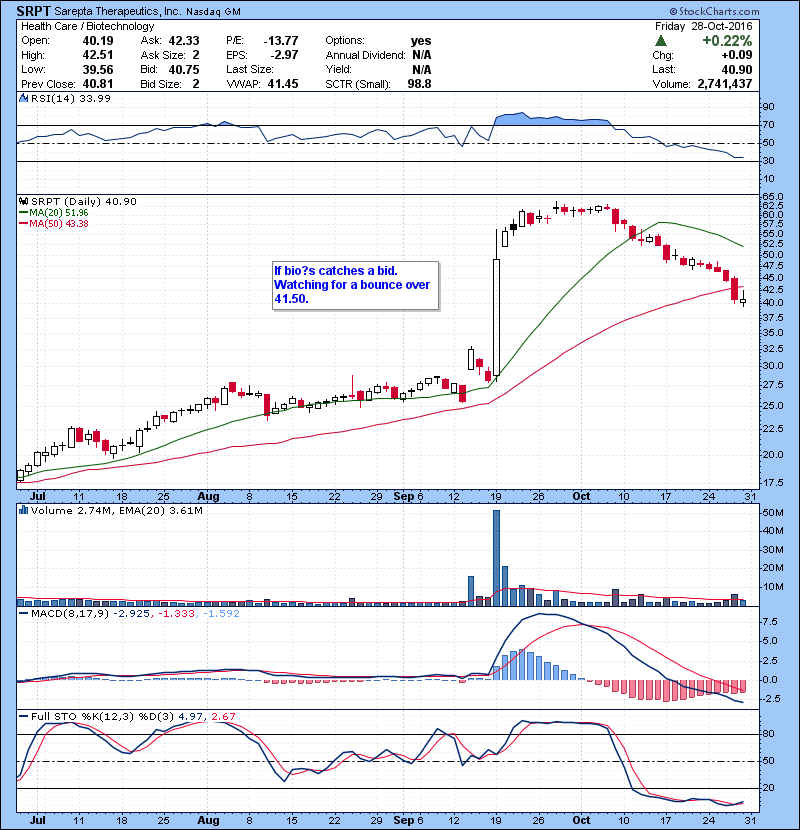Click the Friday 28-Oct-2016 date
The width and height of the screenshot is (800, 830).
703,26
